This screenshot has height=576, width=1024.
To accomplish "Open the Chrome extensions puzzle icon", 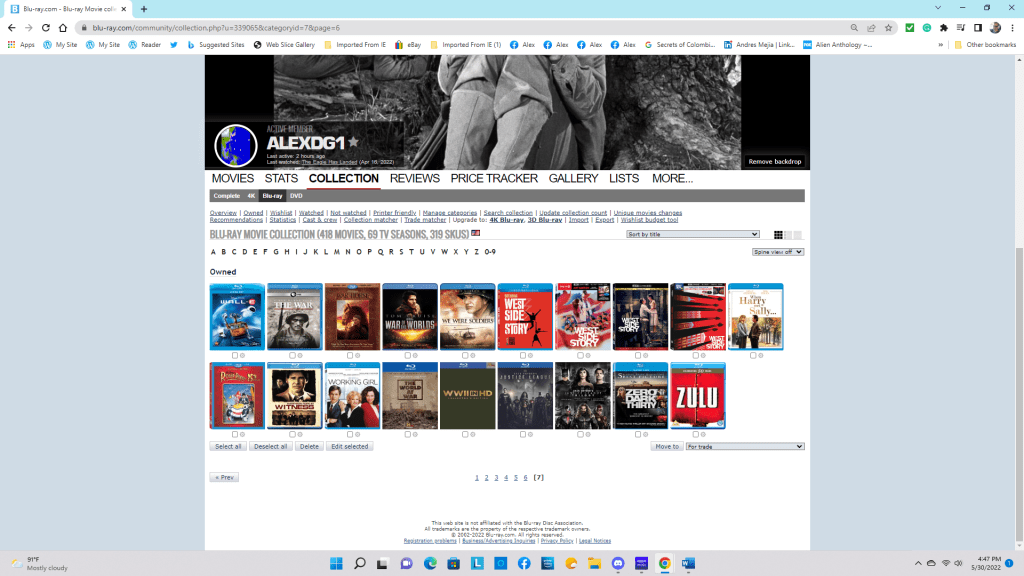I will tap(943, 28).
